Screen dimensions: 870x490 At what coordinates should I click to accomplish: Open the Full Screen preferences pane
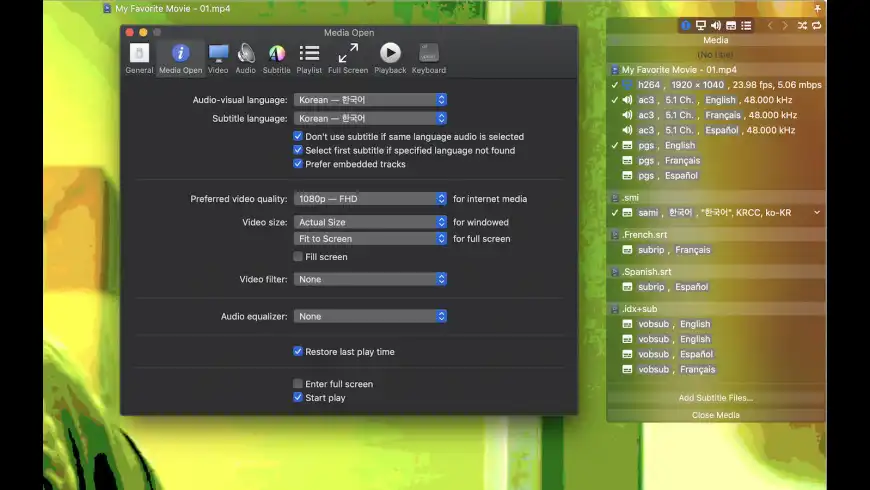[348, 58]
